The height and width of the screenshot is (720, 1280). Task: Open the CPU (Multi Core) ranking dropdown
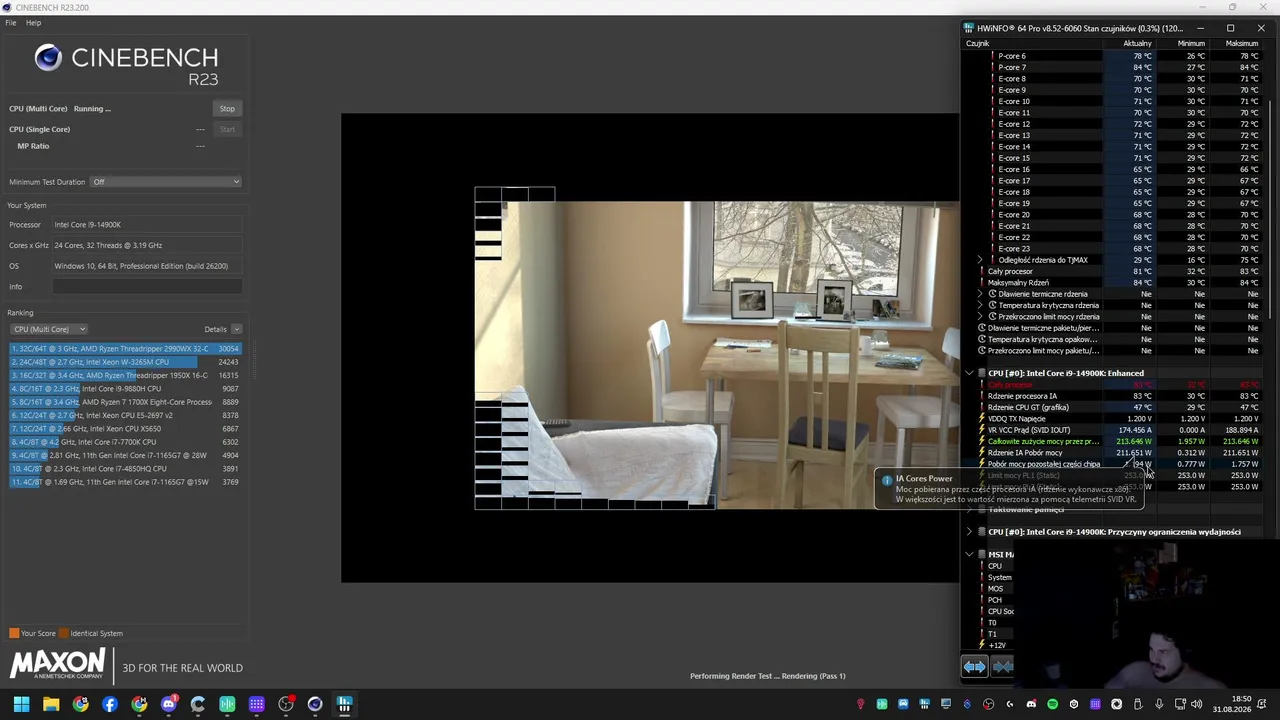click(x=49, y=329)
